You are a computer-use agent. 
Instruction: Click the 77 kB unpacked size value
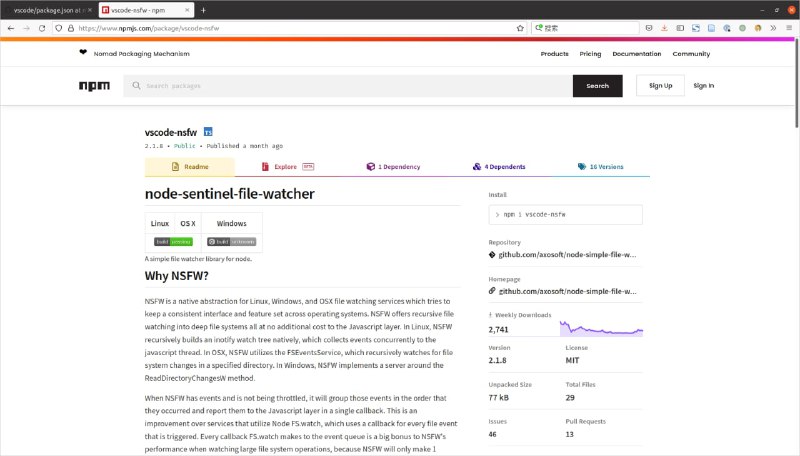498,397
